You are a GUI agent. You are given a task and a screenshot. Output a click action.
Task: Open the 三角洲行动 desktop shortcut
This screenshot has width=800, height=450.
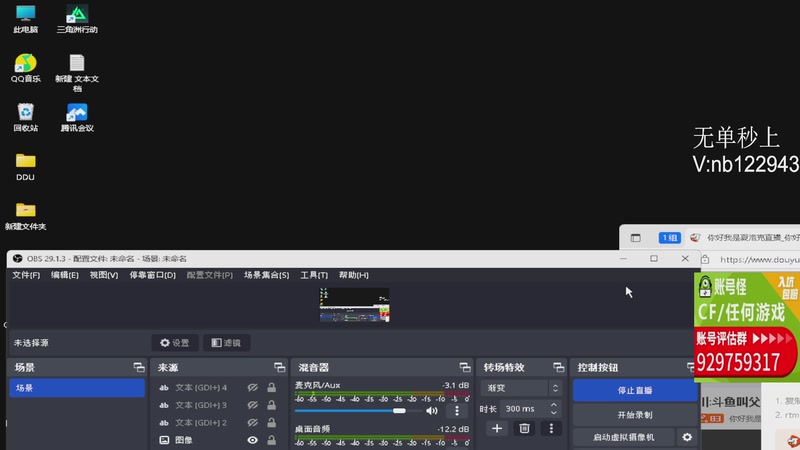point(77,19)
